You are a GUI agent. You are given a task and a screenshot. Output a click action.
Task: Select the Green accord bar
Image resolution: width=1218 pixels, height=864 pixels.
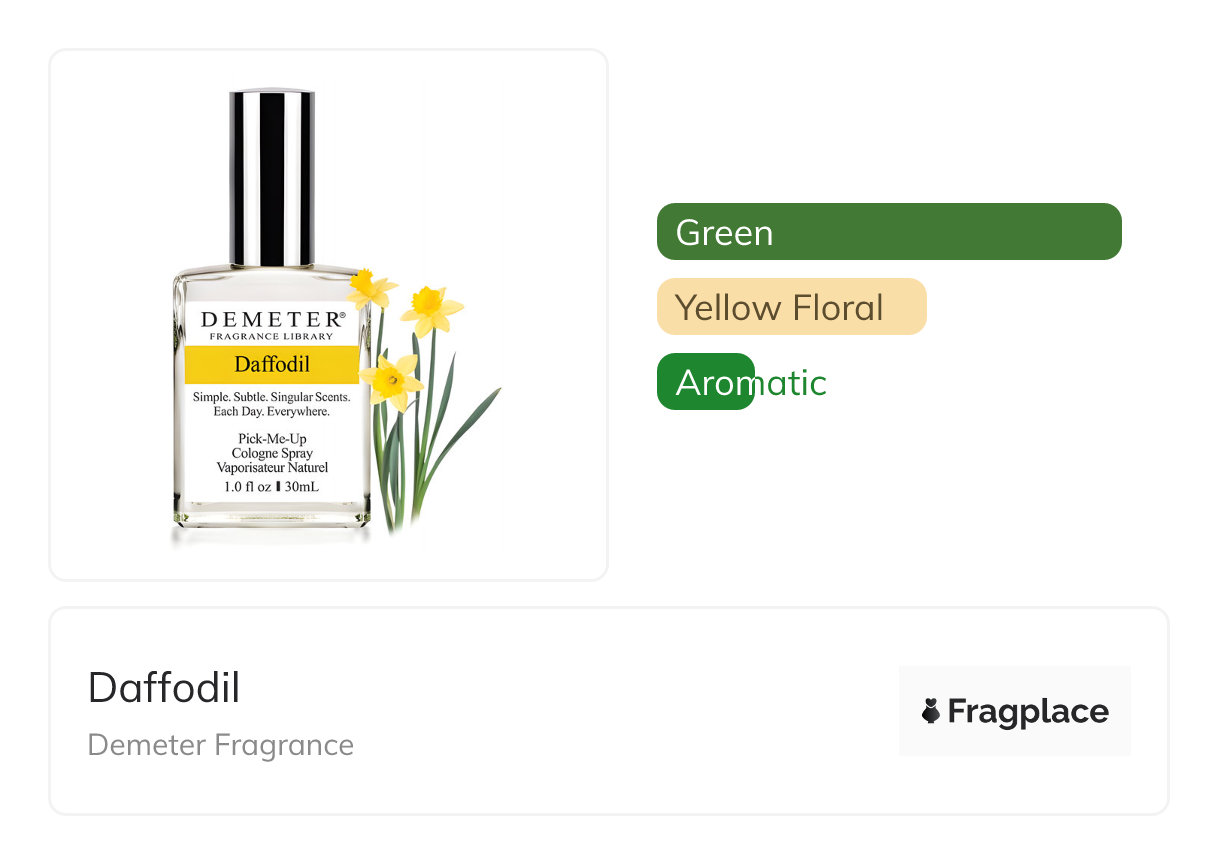tap(889, 231)
